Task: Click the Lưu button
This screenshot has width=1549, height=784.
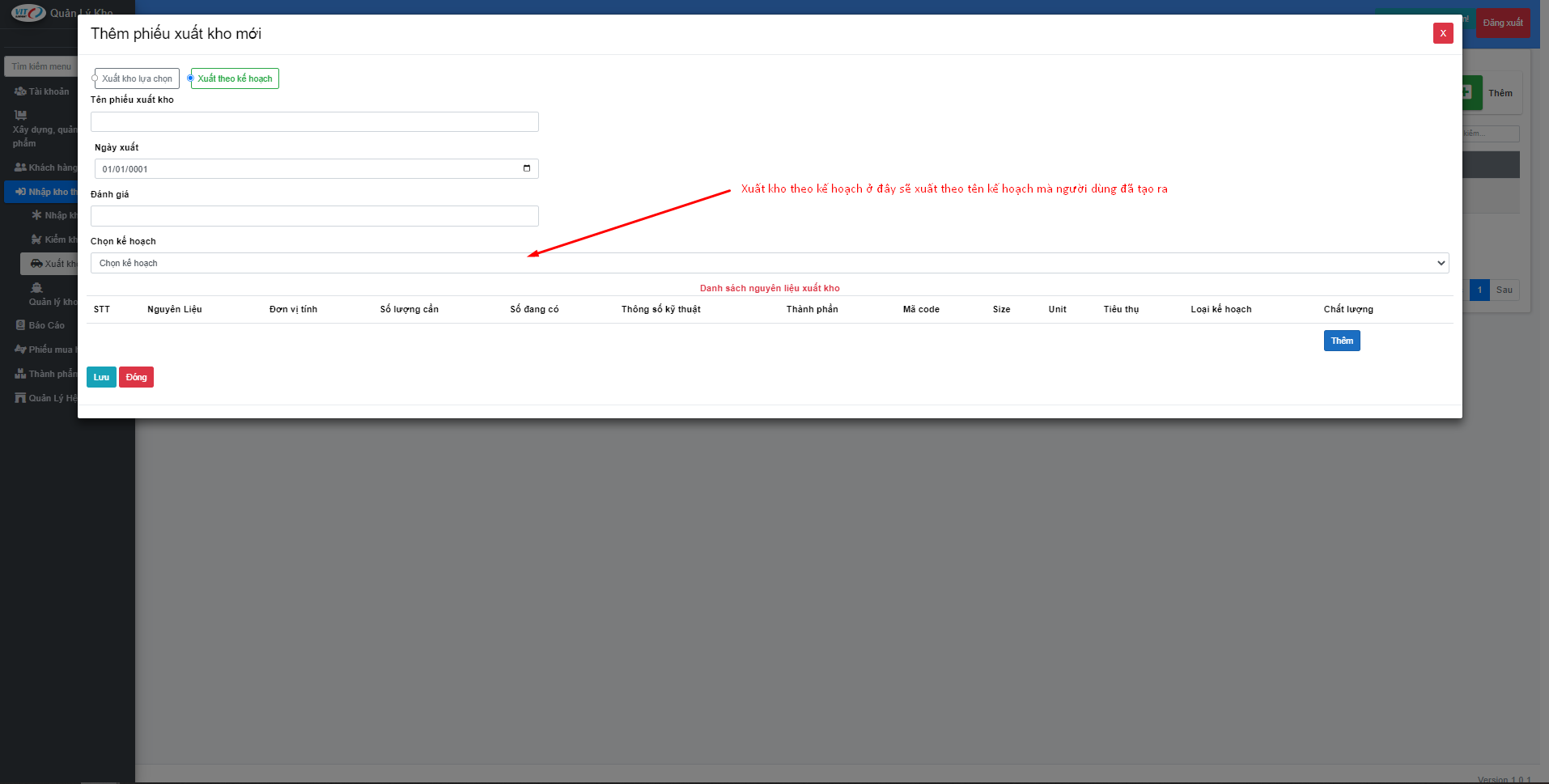Action: click(101, 377)
